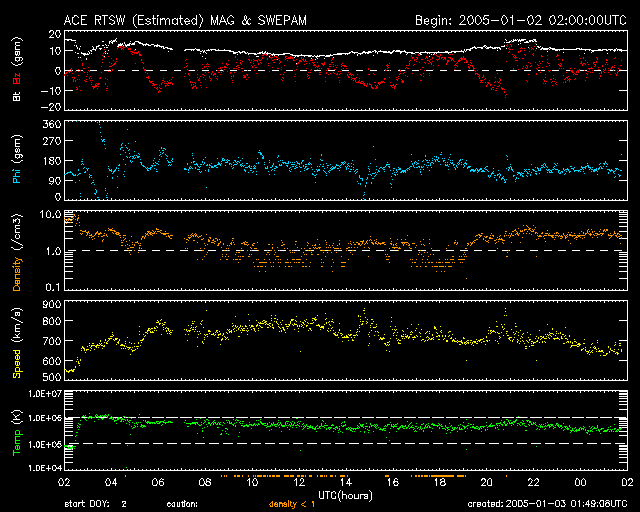Click the 06 hour tick on the time axis
This screenshot has width=640, height=512.
158,481
